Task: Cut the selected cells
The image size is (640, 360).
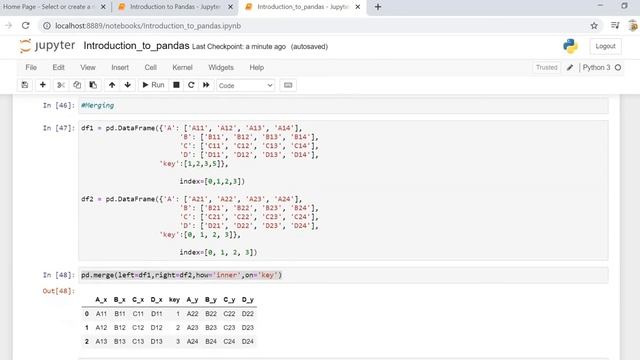Action: pos(61,85)
